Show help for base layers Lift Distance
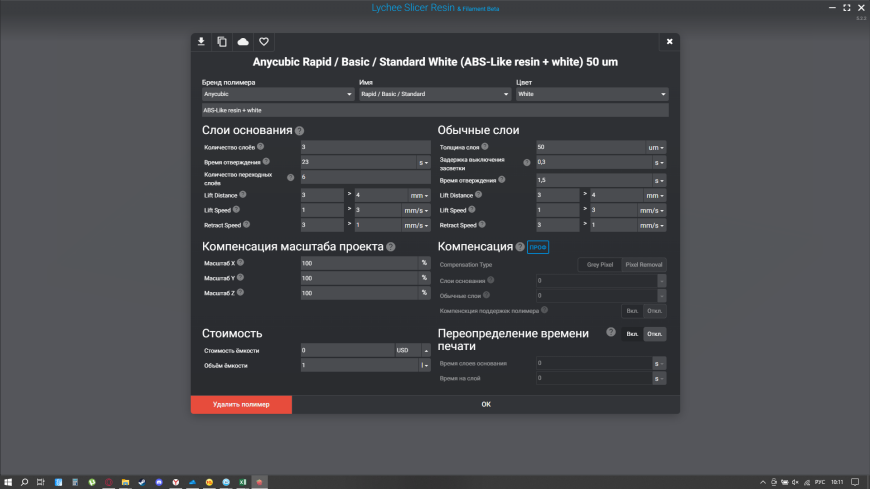Image resolution: width=870 pixels, height=489 pixels. pyautogui.click(x=242, y=195)
